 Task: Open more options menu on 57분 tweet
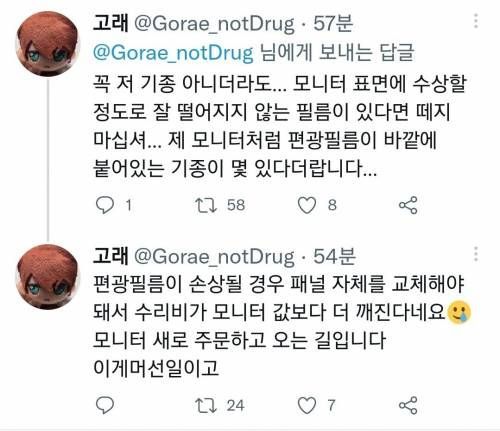(476, 21)
